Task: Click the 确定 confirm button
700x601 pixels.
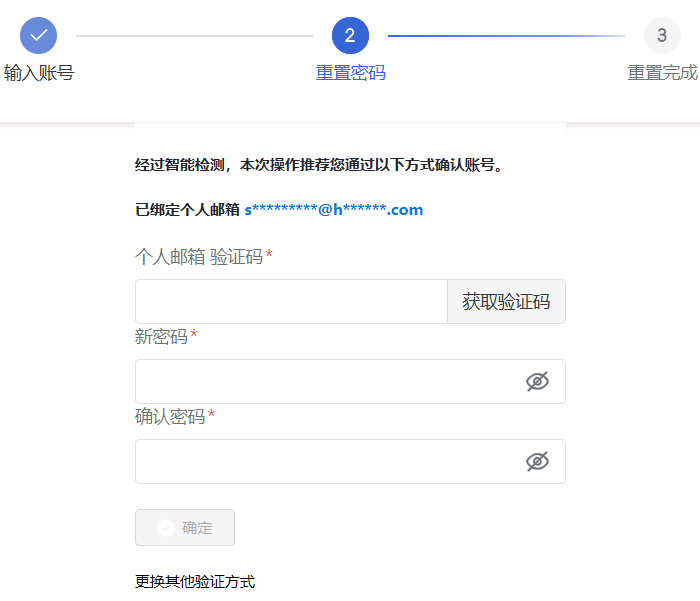Action: (x=185, y=528)
